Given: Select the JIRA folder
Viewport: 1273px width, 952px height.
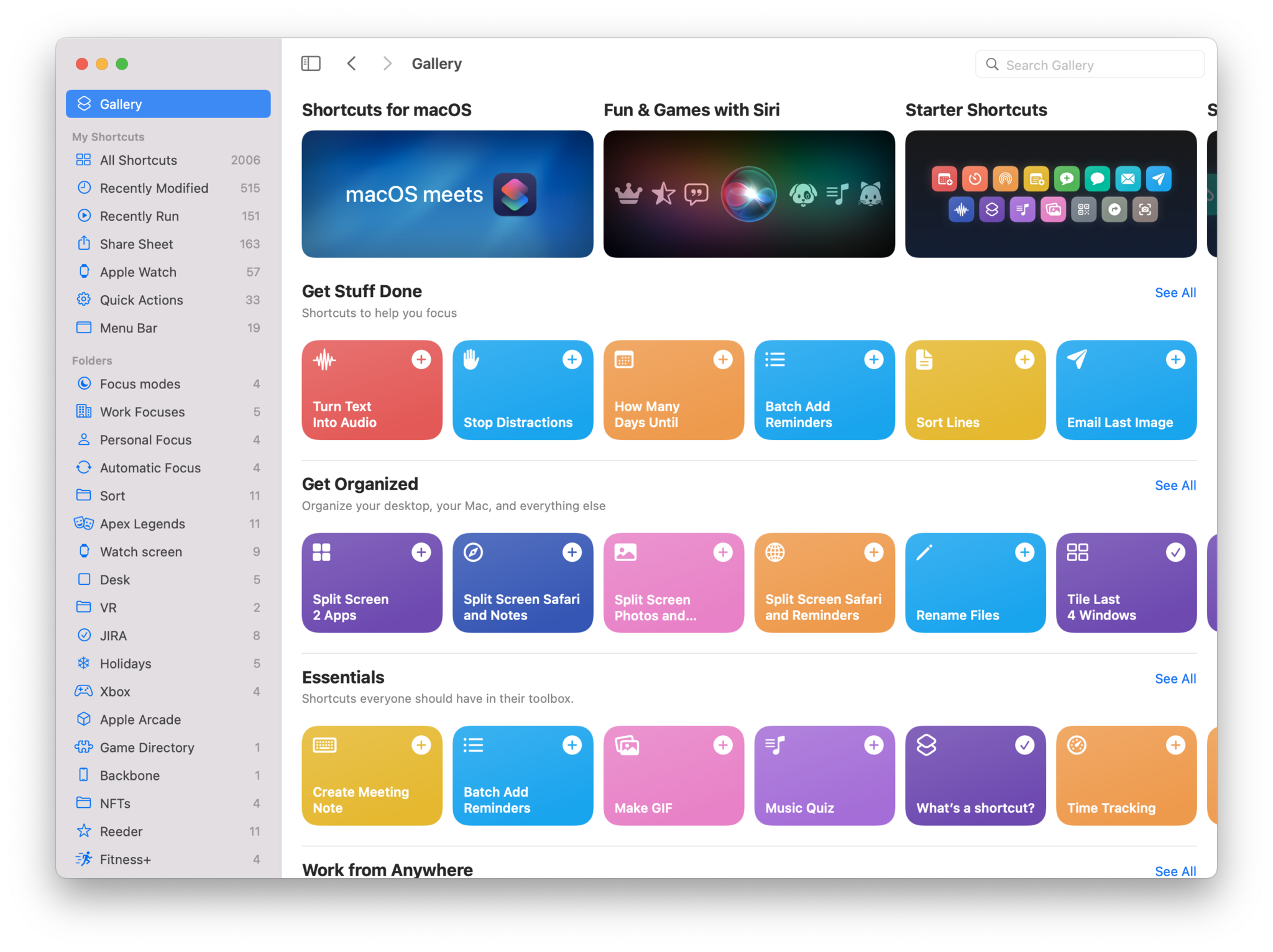Looking at the screenshot, I should [x=168, y=635].
